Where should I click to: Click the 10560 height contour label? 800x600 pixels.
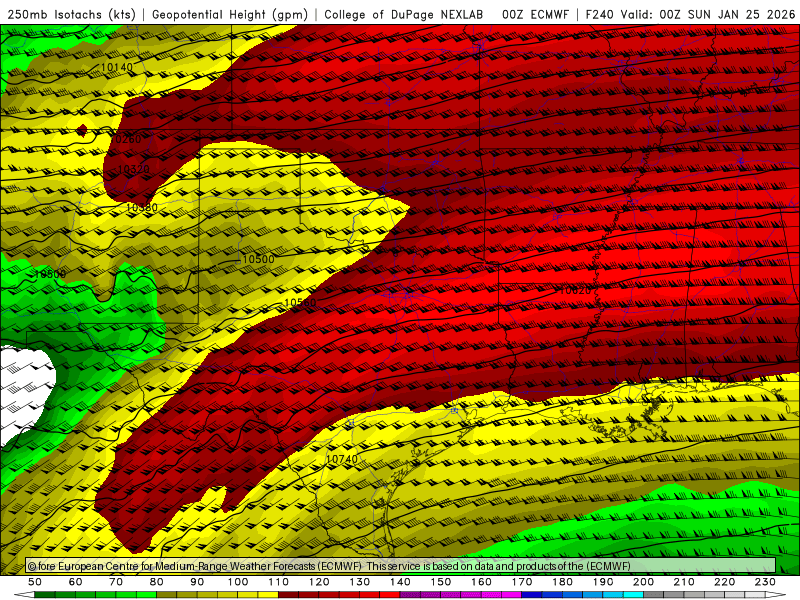[x=300, y=302]
